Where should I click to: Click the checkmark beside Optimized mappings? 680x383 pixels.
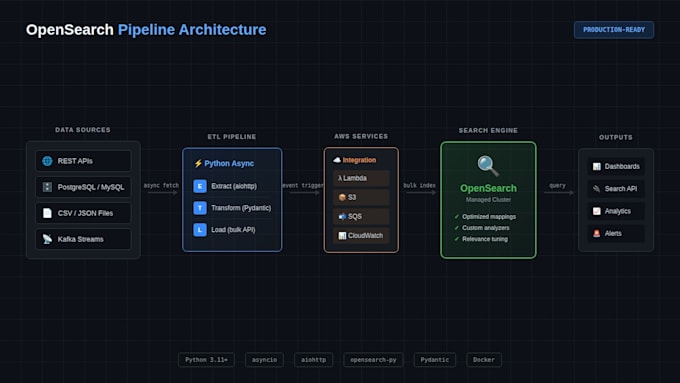pos(457,216)
